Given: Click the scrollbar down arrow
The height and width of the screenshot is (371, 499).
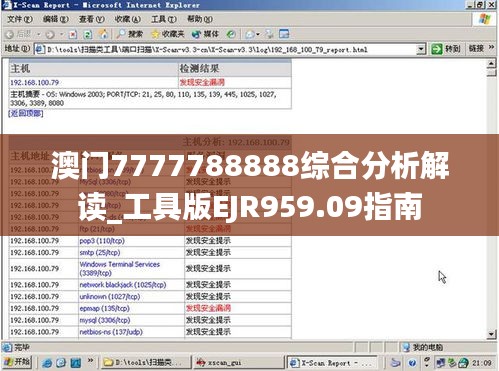Looking at the screenshot, I should [x=491, y=334].
